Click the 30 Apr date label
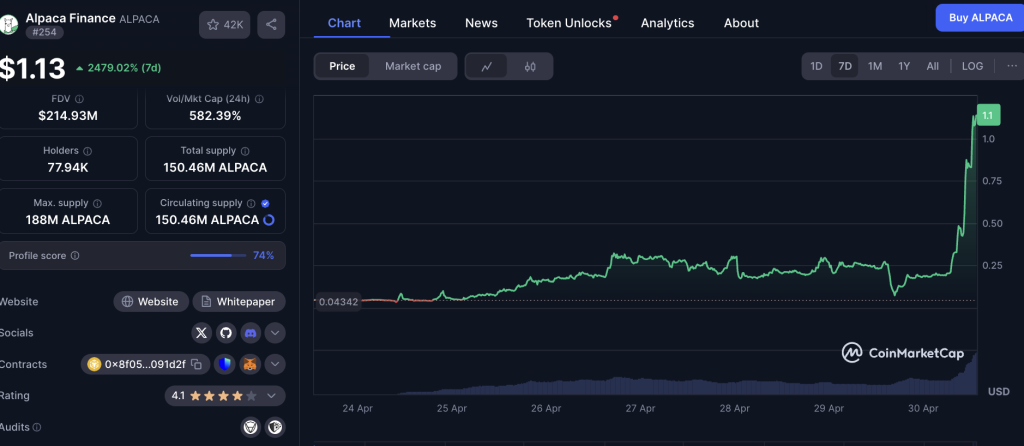 [x=923, y=409]
